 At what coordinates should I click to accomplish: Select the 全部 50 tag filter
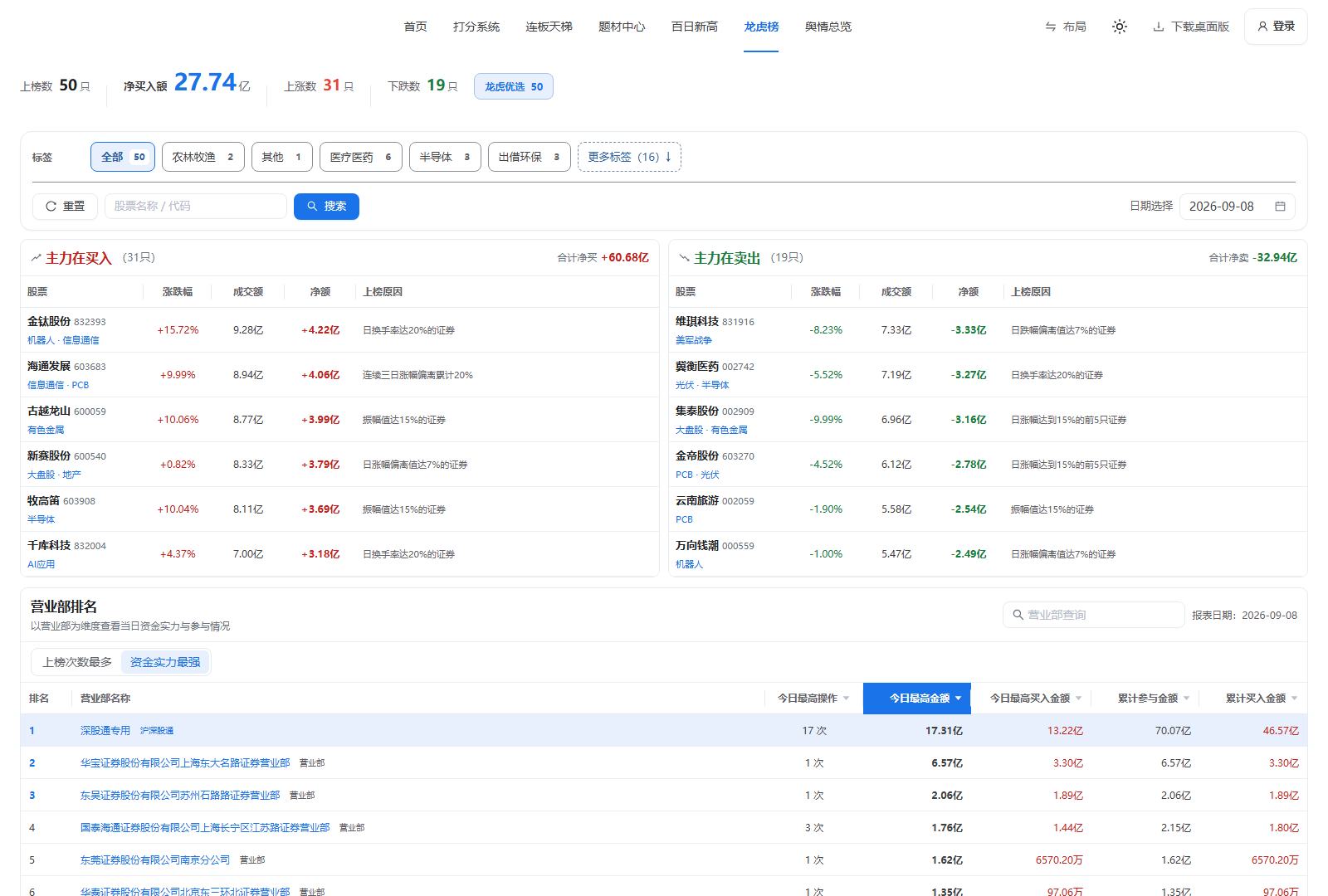(x=123, y=157)
